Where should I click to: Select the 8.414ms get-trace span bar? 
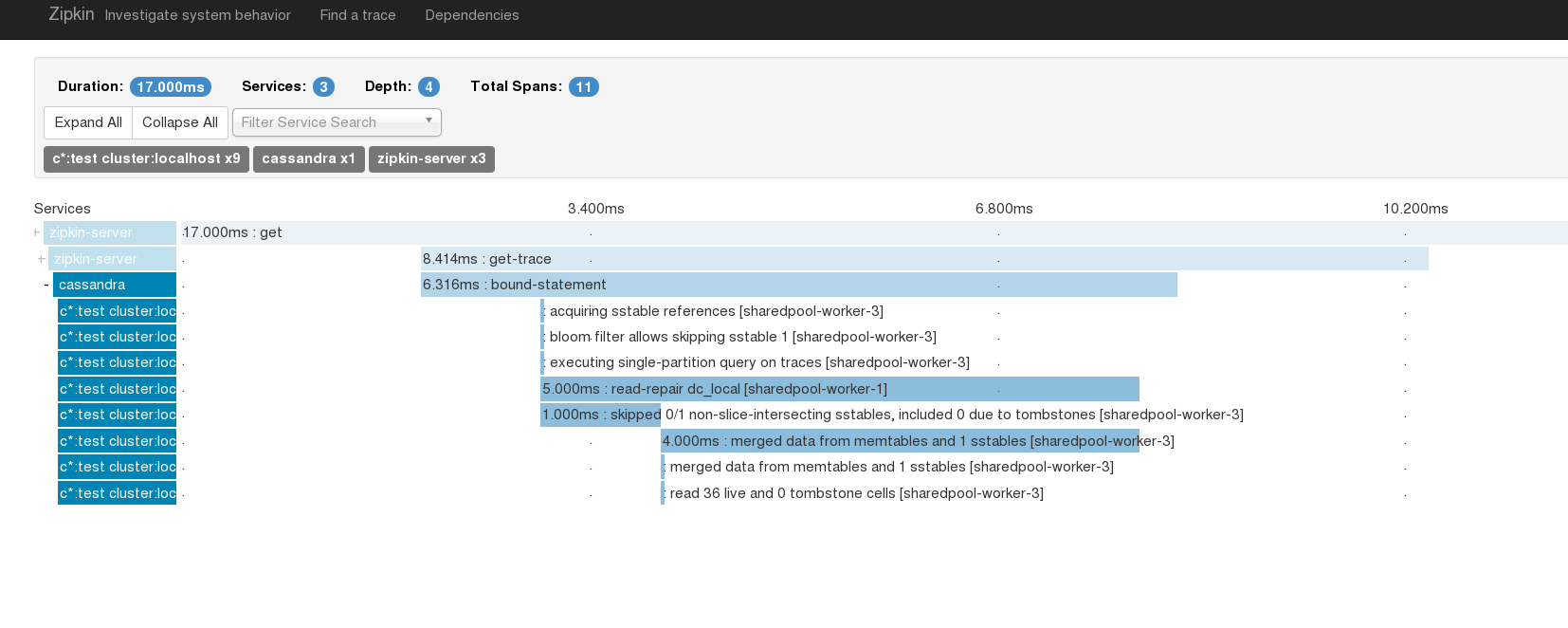924,259
